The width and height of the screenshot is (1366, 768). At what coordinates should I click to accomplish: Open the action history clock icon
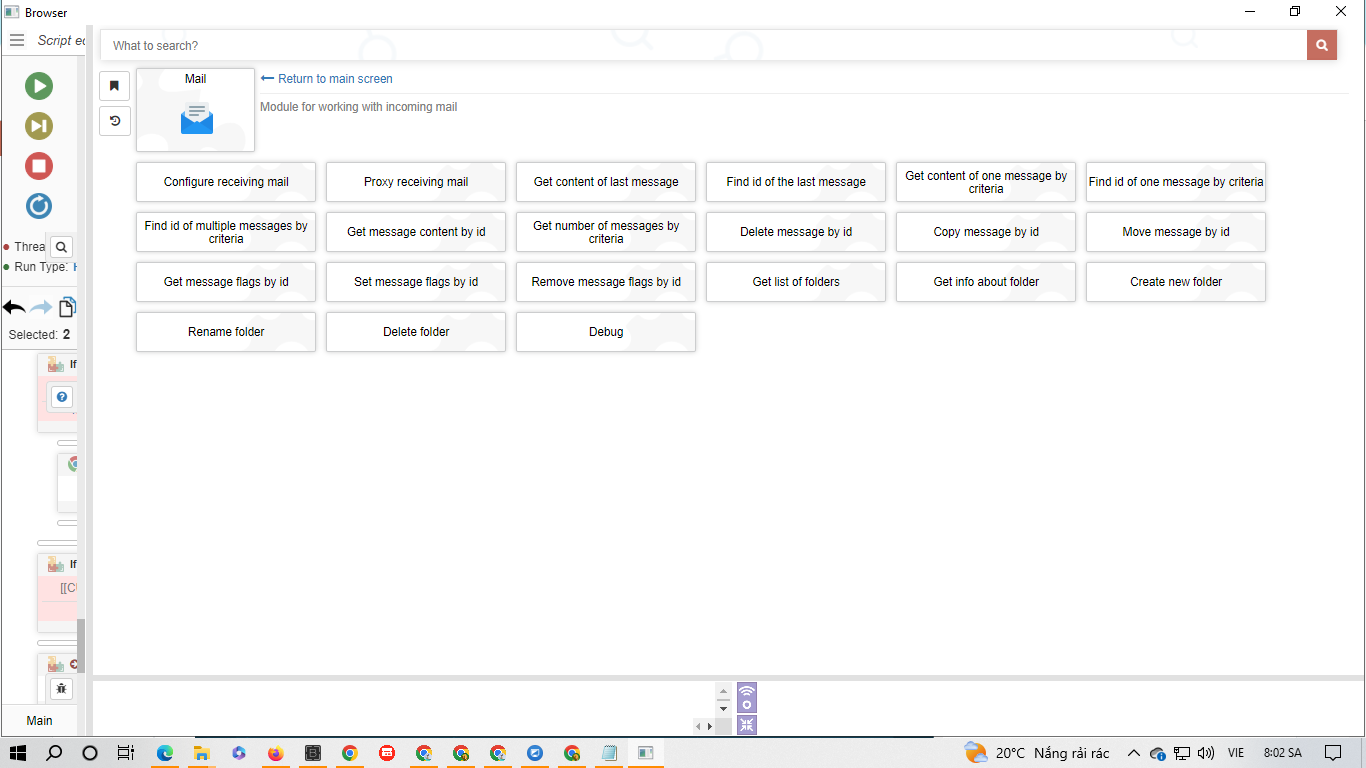(115, 121)
